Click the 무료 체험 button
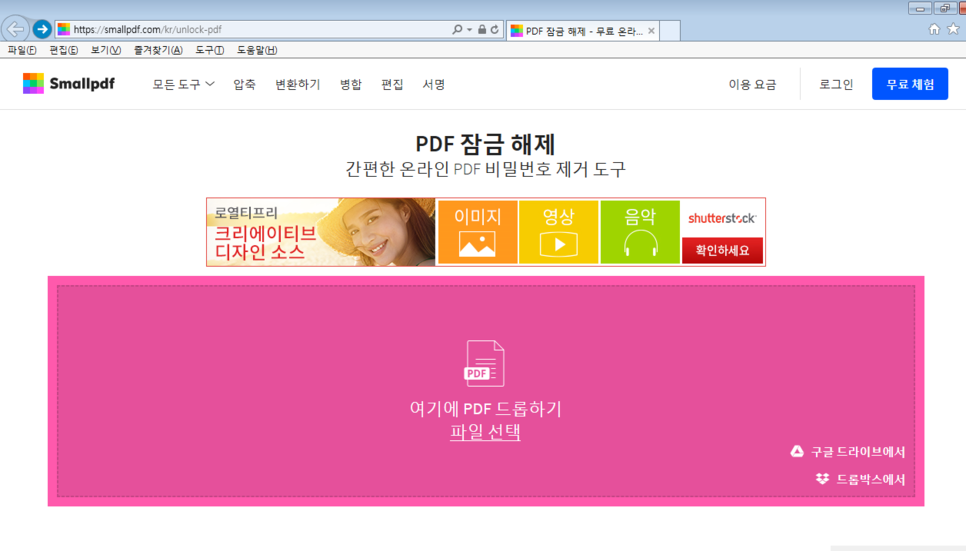The width and height of the screenshot is (966, 551). coord(910,84)
